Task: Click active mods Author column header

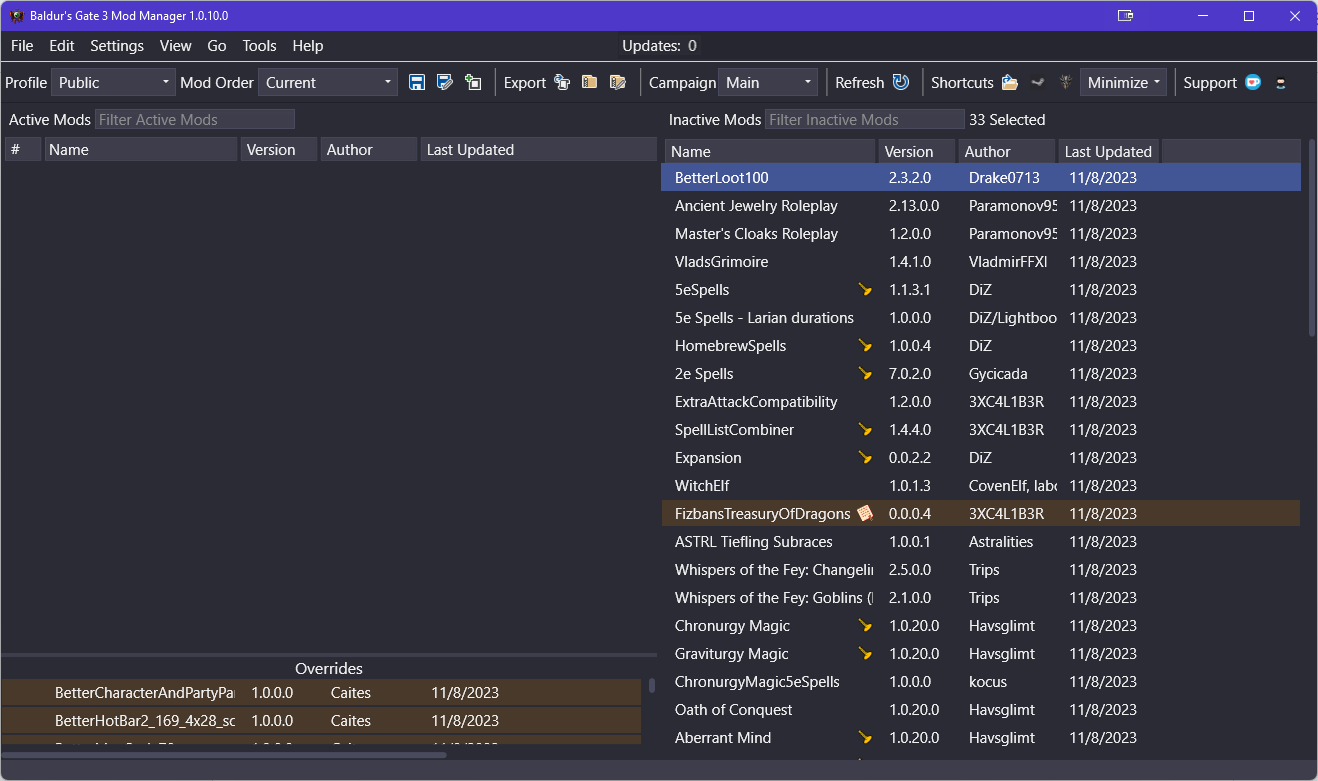Action: click(369, 150)
